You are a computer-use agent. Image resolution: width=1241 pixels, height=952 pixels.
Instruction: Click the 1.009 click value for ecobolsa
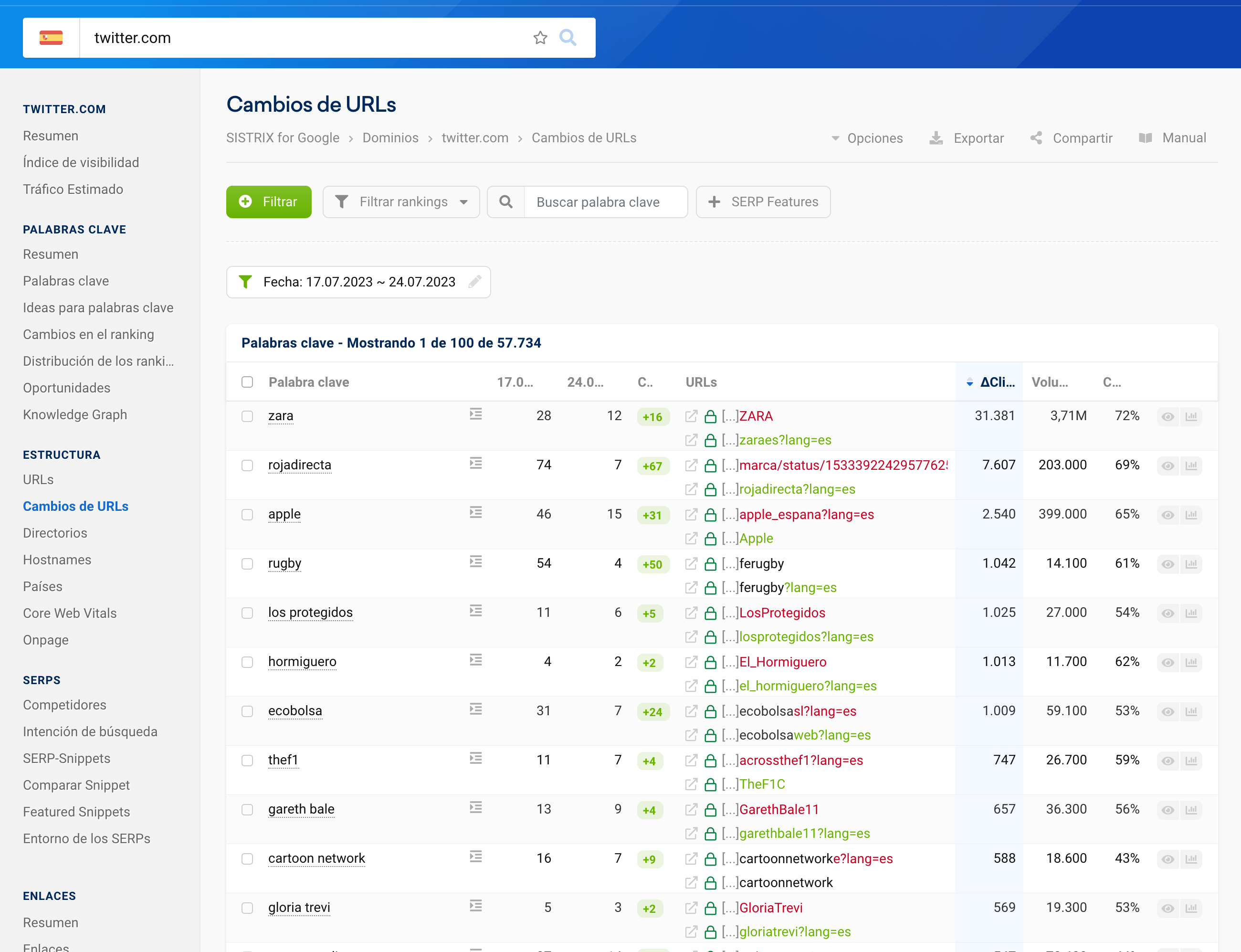999,711
